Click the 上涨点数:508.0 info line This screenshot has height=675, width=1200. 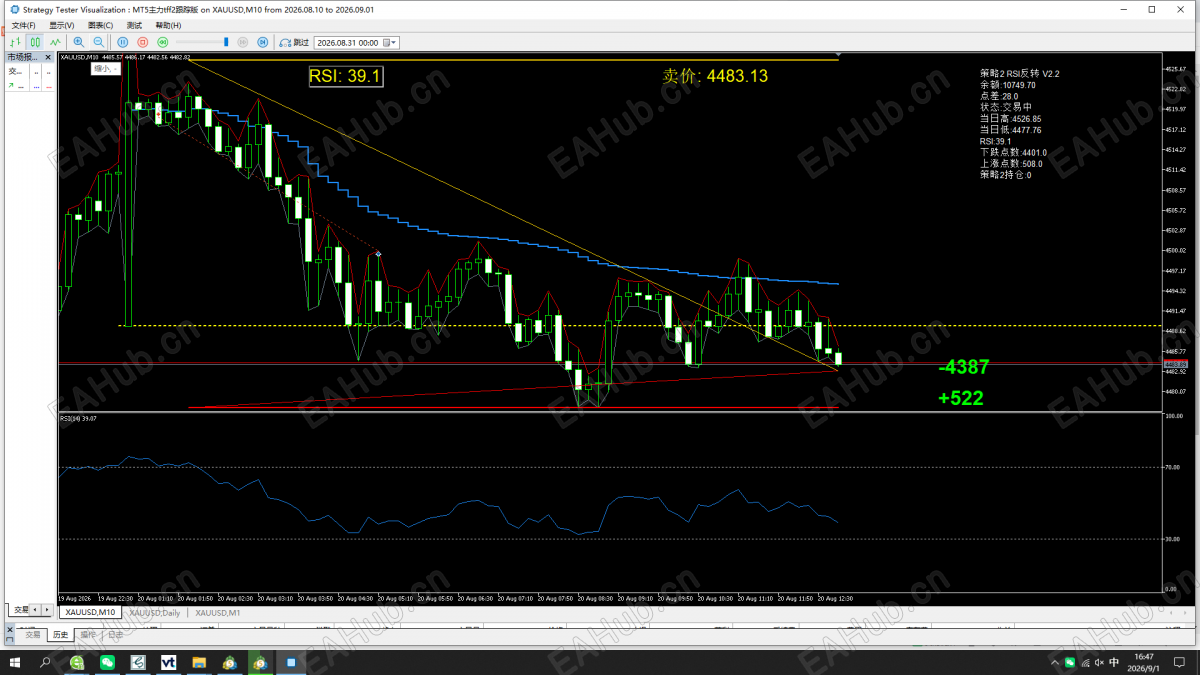click(x=1011, y=164)
